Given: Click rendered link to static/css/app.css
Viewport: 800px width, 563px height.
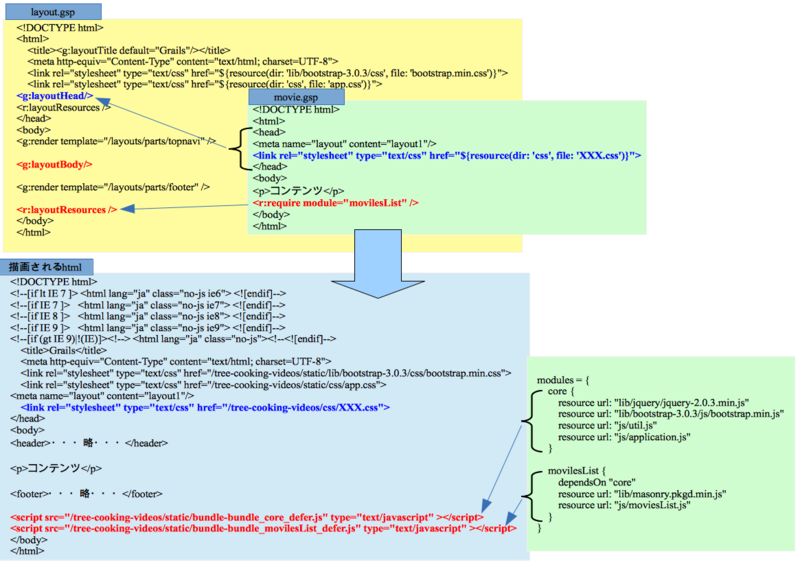Looking at the screenshot, I should point(203,385).
